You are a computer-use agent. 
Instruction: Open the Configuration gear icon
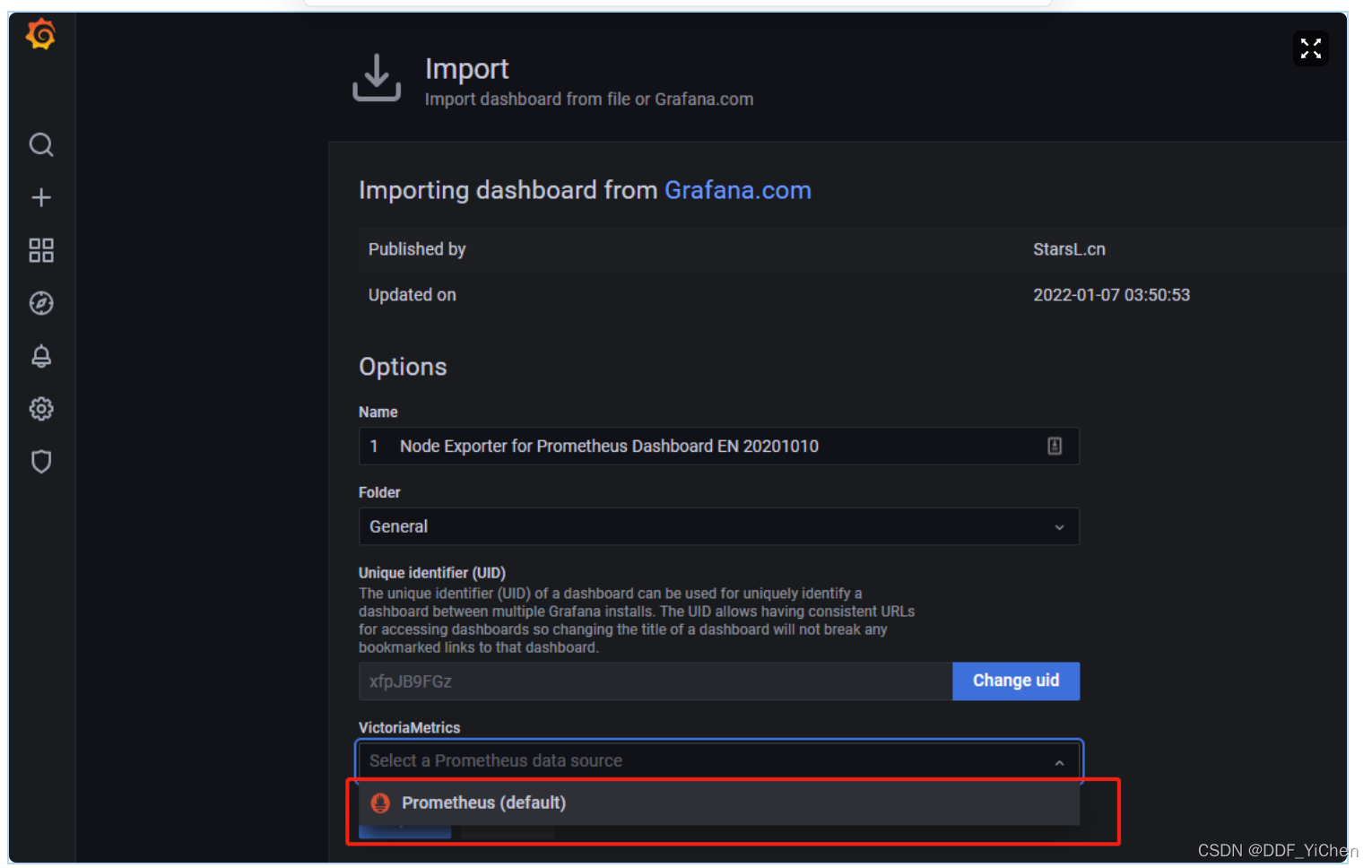tap(41, 409)
